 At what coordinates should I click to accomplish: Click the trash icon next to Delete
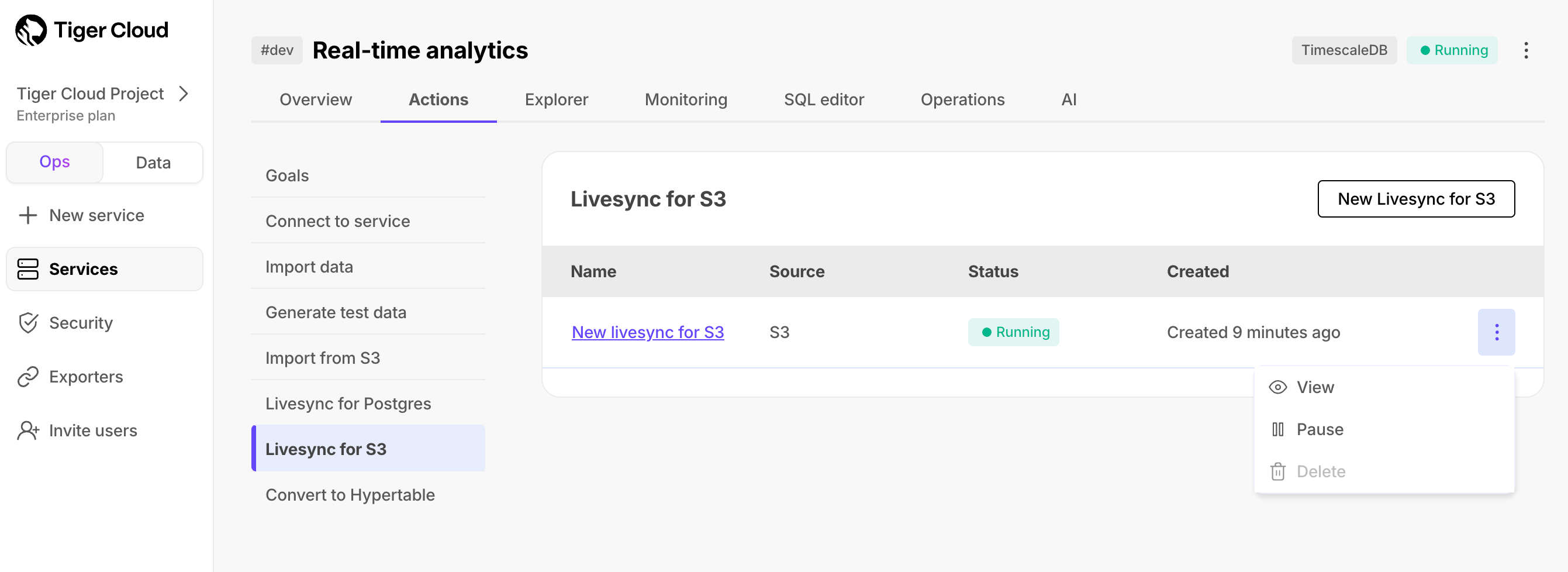pyautogui.click(x=1277, y=471)
